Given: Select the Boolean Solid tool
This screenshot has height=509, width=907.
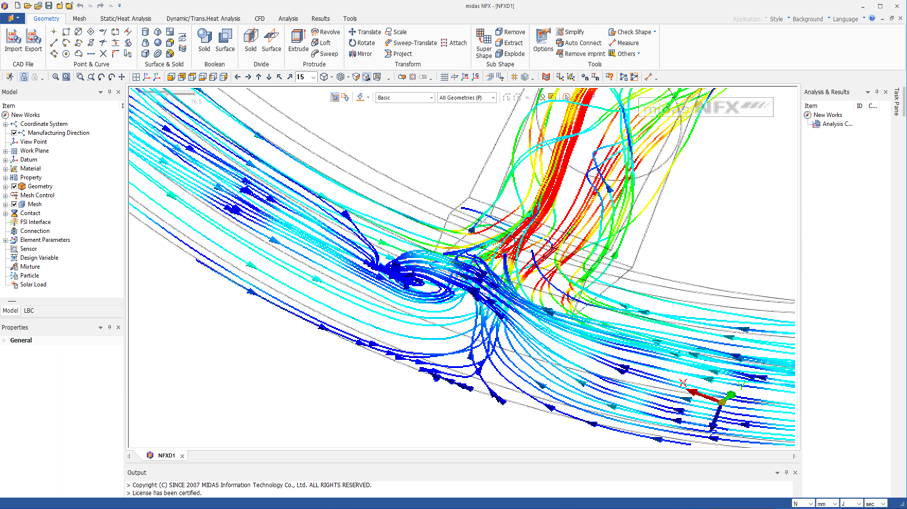Looking at the screenshot, I should point(204,40).
